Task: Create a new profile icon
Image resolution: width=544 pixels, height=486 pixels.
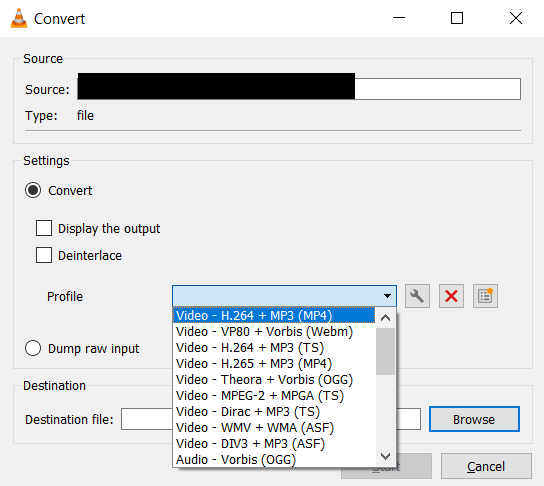Action: pyautogui.click(x=485, y=296)
